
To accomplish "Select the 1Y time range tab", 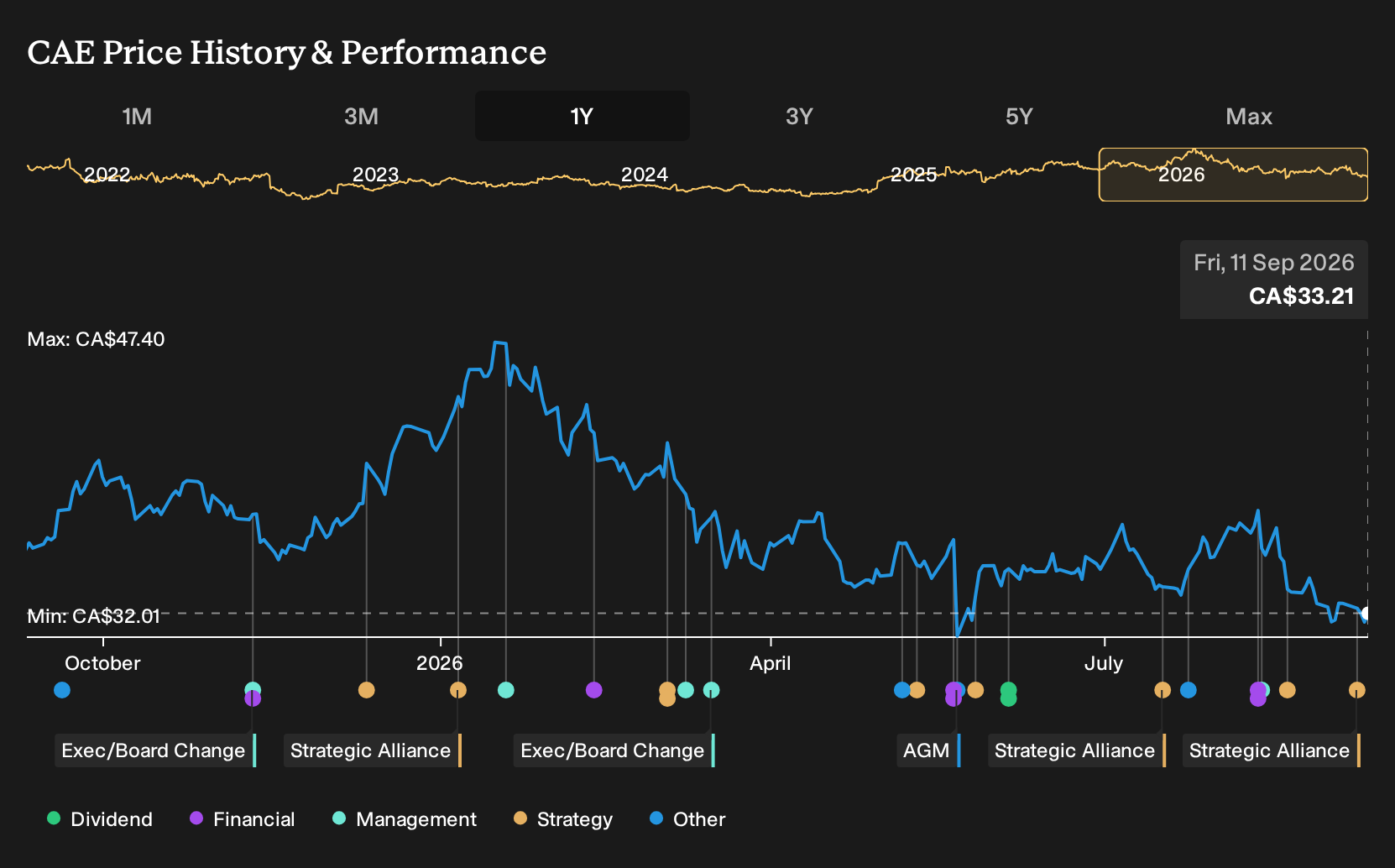I will [582, 116].
